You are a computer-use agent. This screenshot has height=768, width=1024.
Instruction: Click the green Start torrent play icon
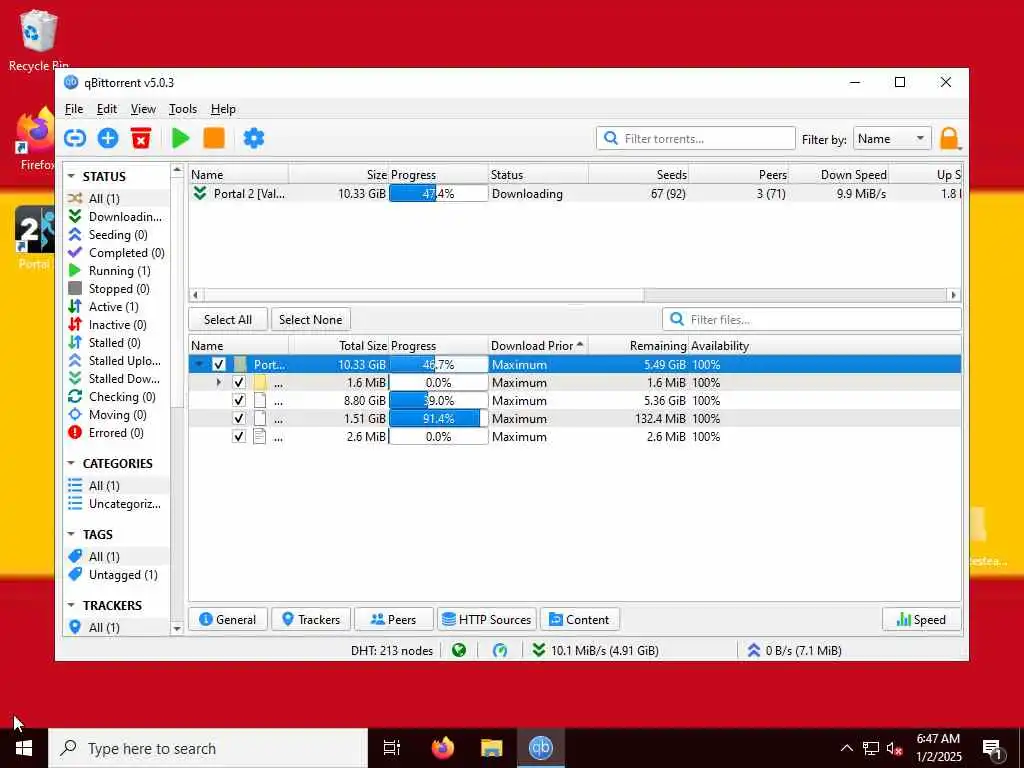click(181, 138)
